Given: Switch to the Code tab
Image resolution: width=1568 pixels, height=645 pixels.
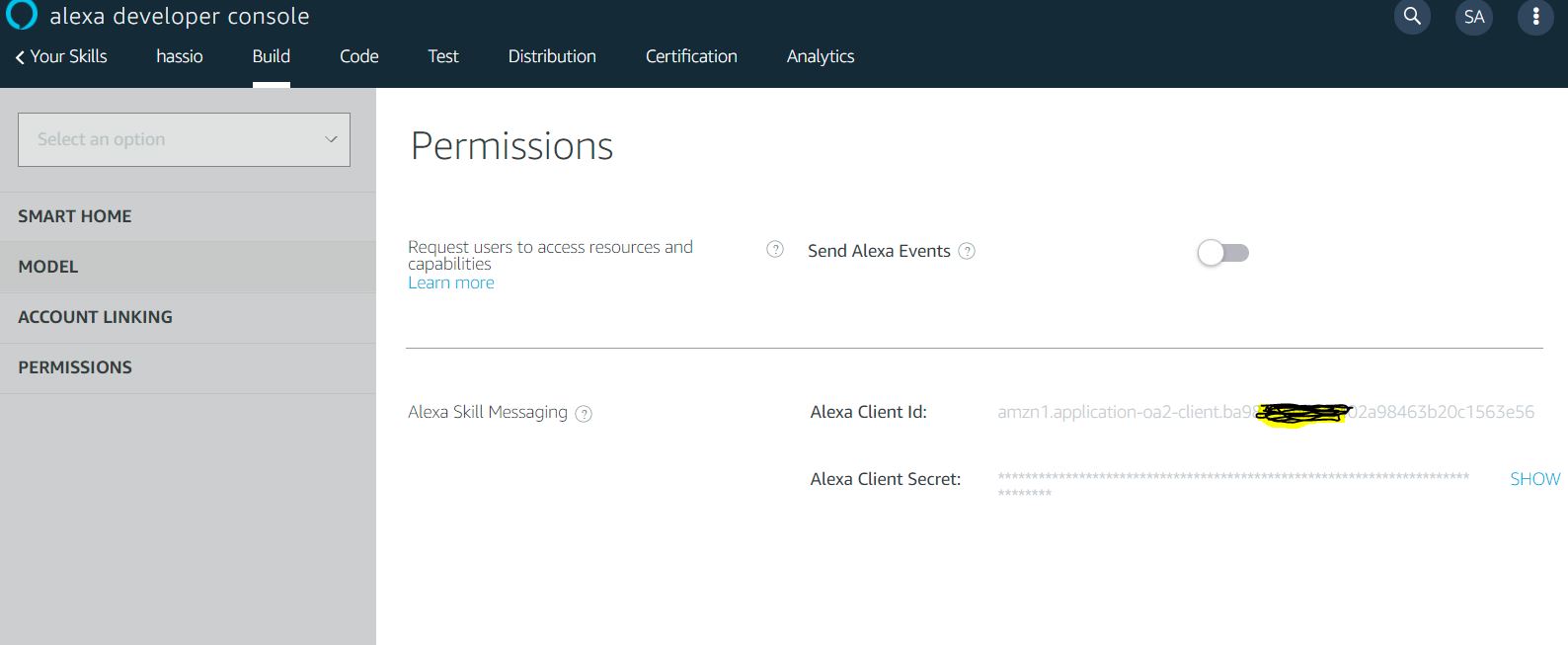Looking at the screenshot, I should point(359,56).
